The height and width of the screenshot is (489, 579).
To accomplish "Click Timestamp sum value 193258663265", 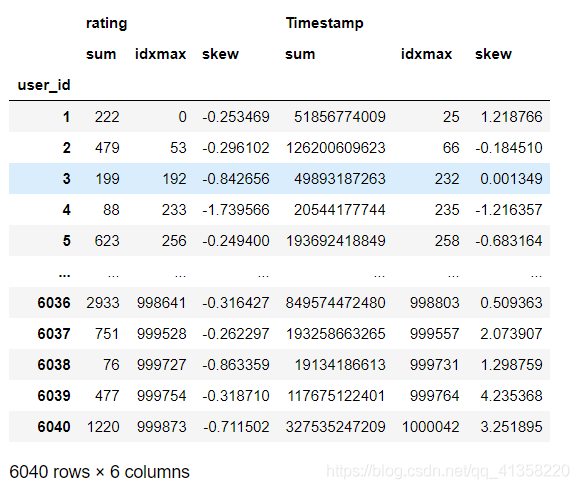I will pyautogui.click(x=335, y=334).
